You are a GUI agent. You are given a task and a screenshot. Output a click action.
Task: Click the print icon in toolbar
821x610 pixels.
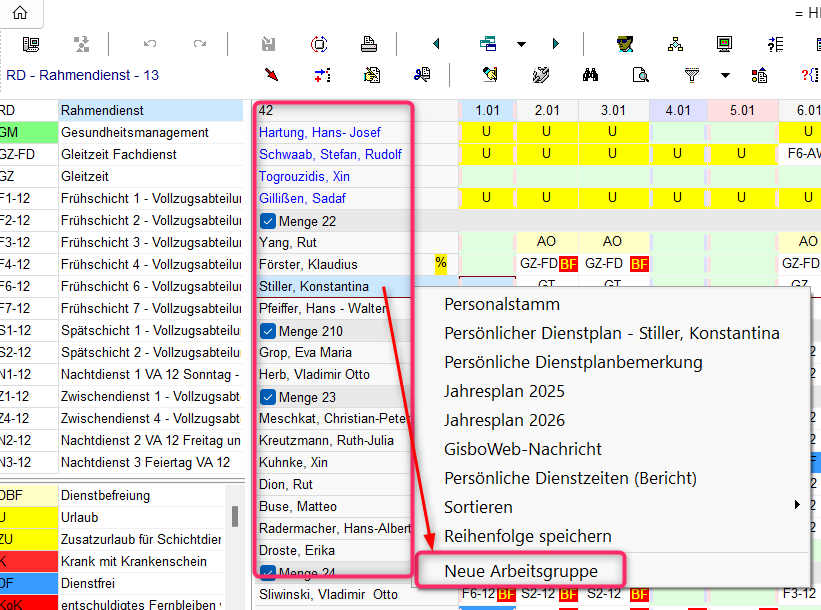[369, 44]
